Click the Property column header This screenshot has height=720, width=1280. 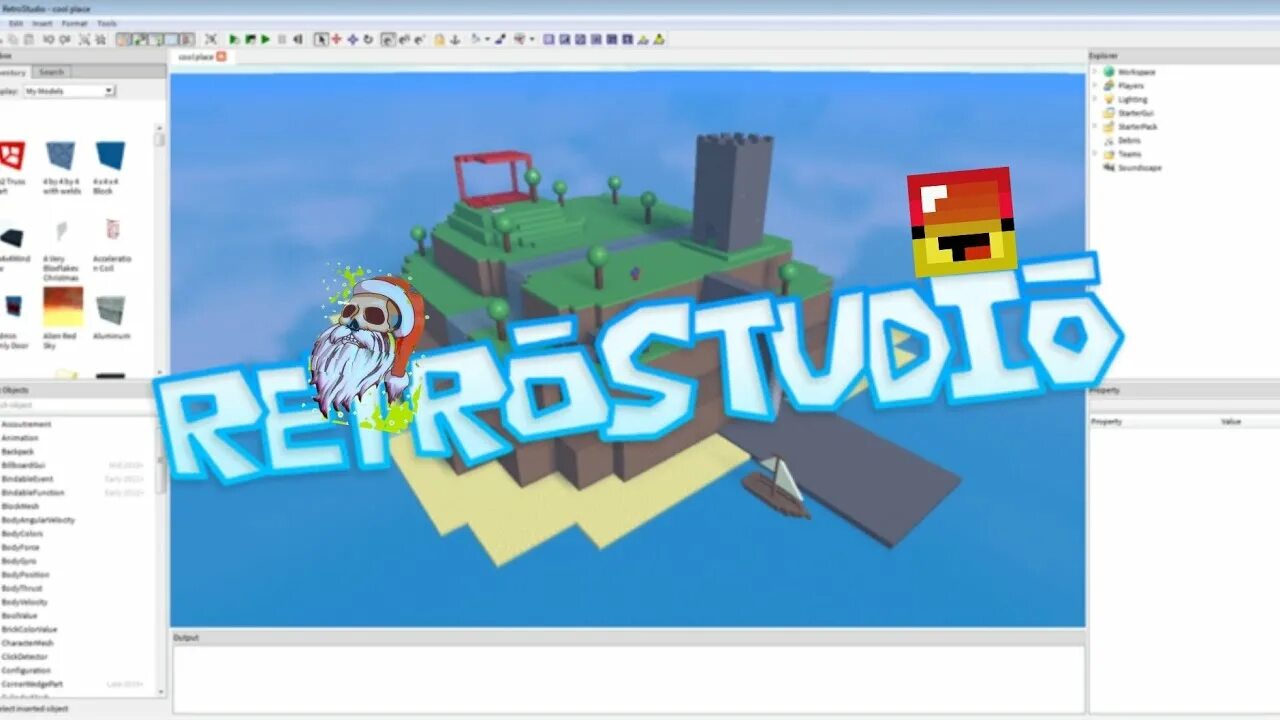pos(1107,422)
